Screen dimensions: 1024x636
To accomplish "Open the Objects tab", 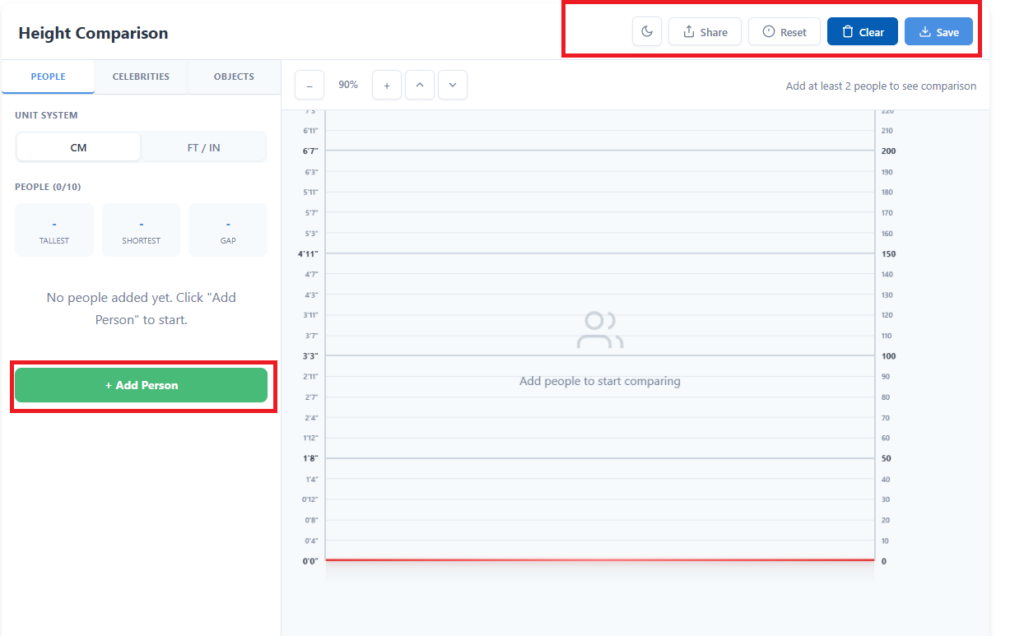I will pos(234,77).
